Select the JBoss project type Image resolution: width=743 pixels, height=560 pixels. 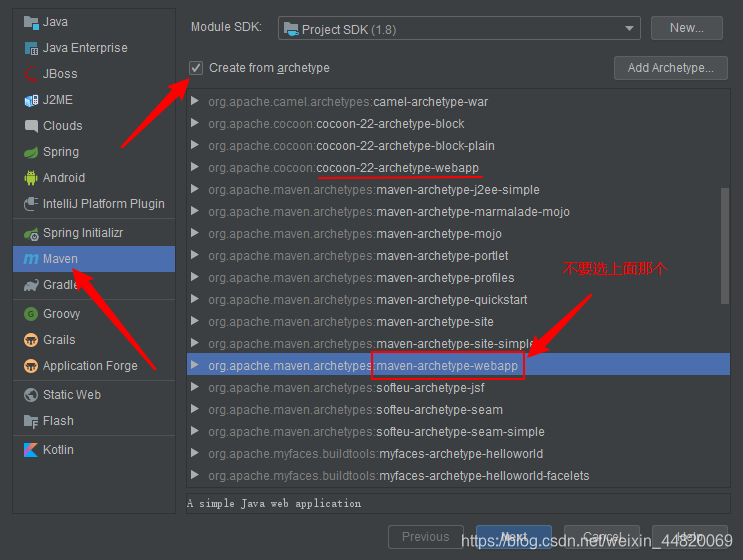pyautogui.click(x=94, y=74)
